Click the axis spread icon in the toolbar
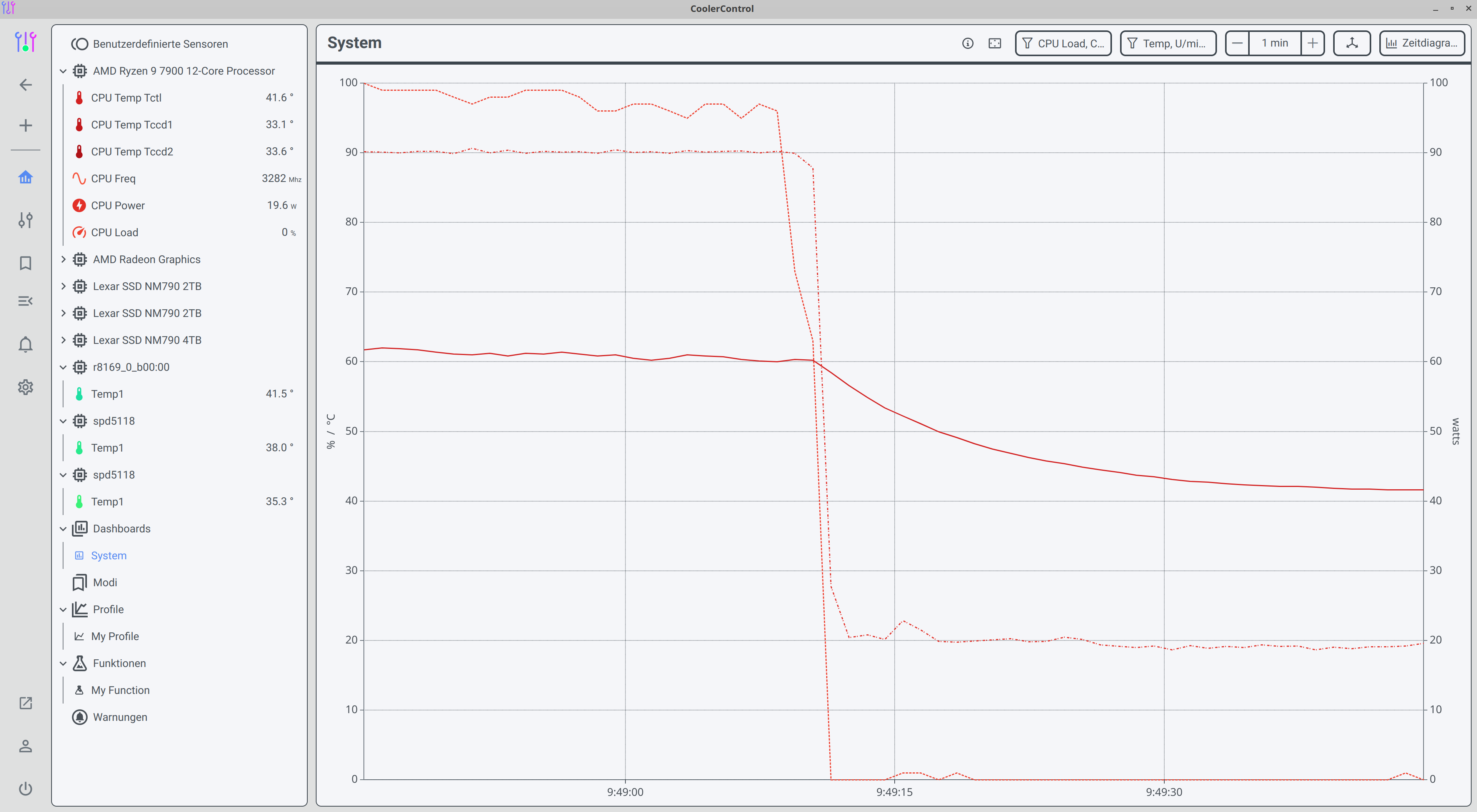 tap(1352, 43)
